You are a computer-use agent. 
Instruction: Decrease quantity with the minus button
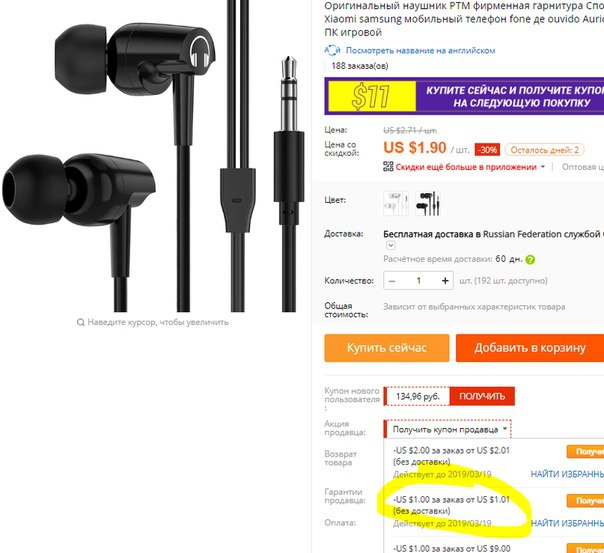(392, 281)
